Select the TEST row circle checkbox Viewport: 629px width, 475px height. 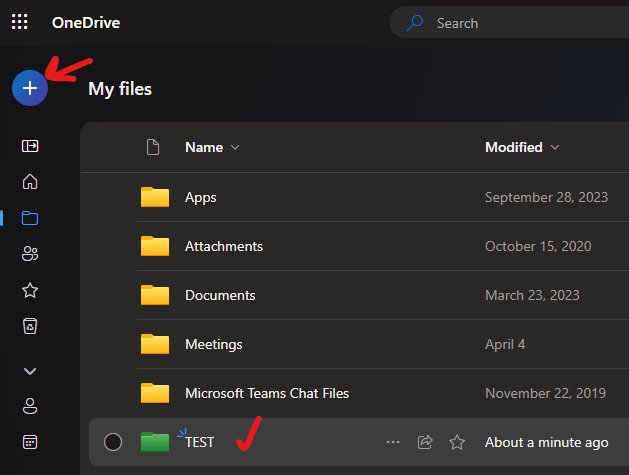[113, 442]
